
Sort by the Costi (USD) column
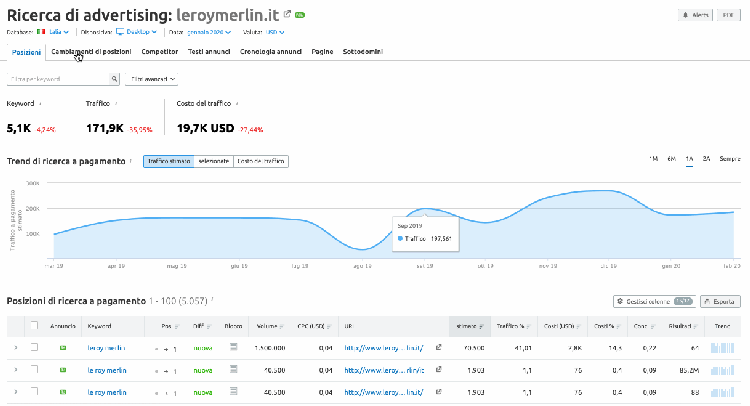coord(562,326)
